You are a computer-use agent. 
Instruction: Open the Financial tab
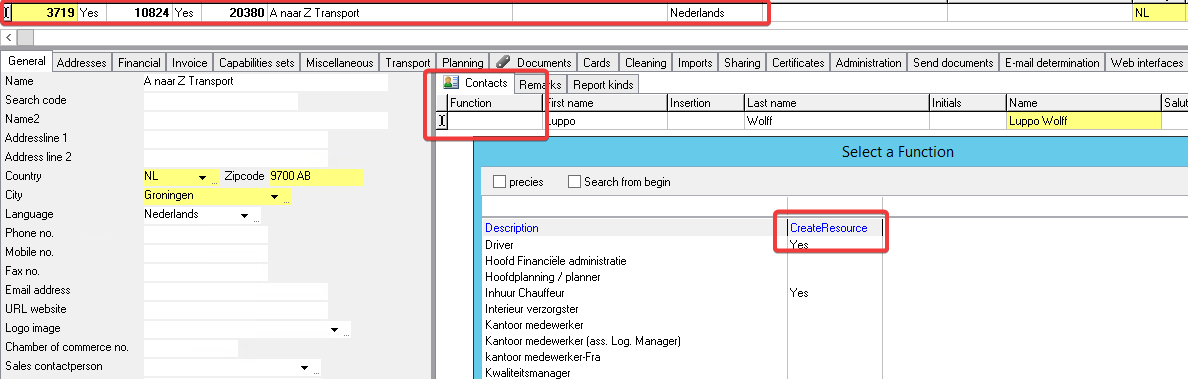tap(139, 63)
